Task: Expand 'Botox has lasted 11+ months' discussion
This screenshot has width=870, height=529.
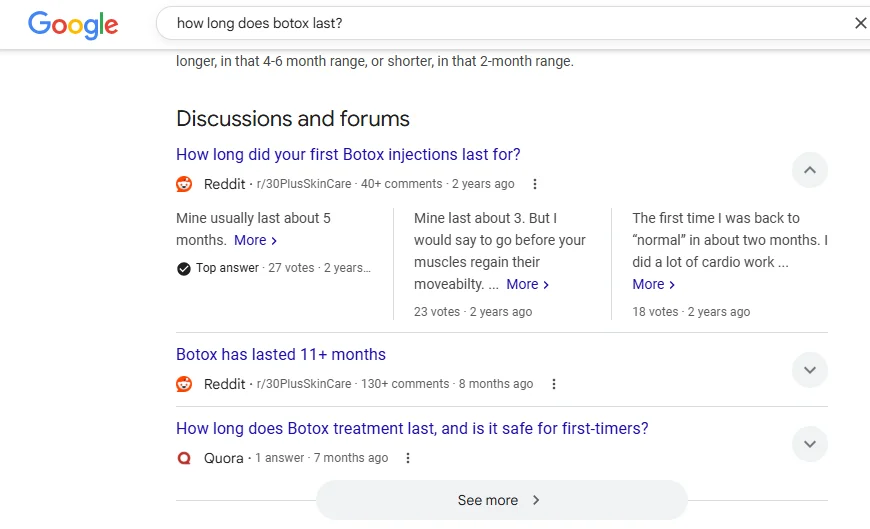Action: (810, 370)
